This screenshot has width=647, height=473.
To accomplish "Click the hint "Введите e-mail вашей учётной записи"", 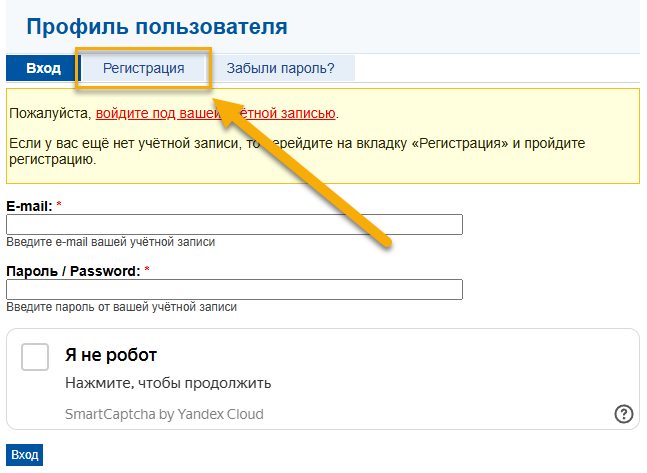I will pos(110,242).
